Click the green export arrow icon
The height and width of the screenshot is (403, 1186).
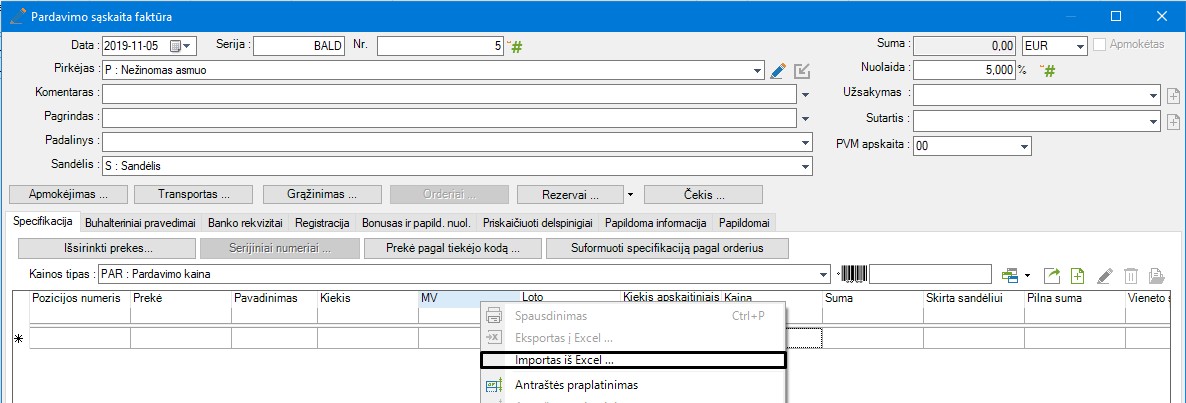(x=1052, y=274)
